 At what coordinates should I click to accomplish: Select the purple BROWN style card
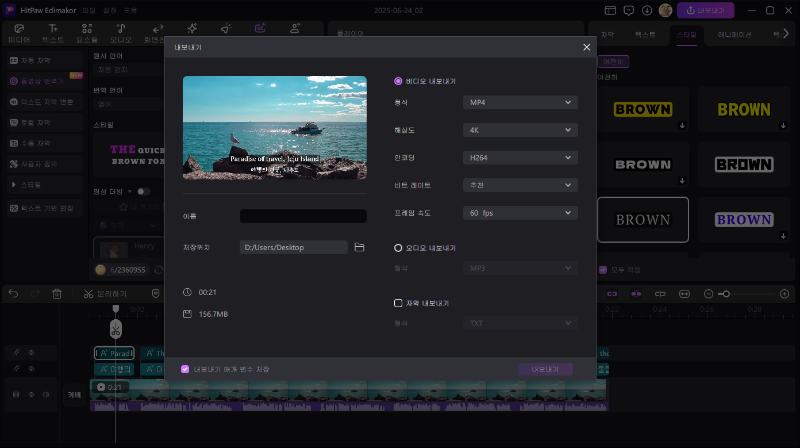[744, 220]
